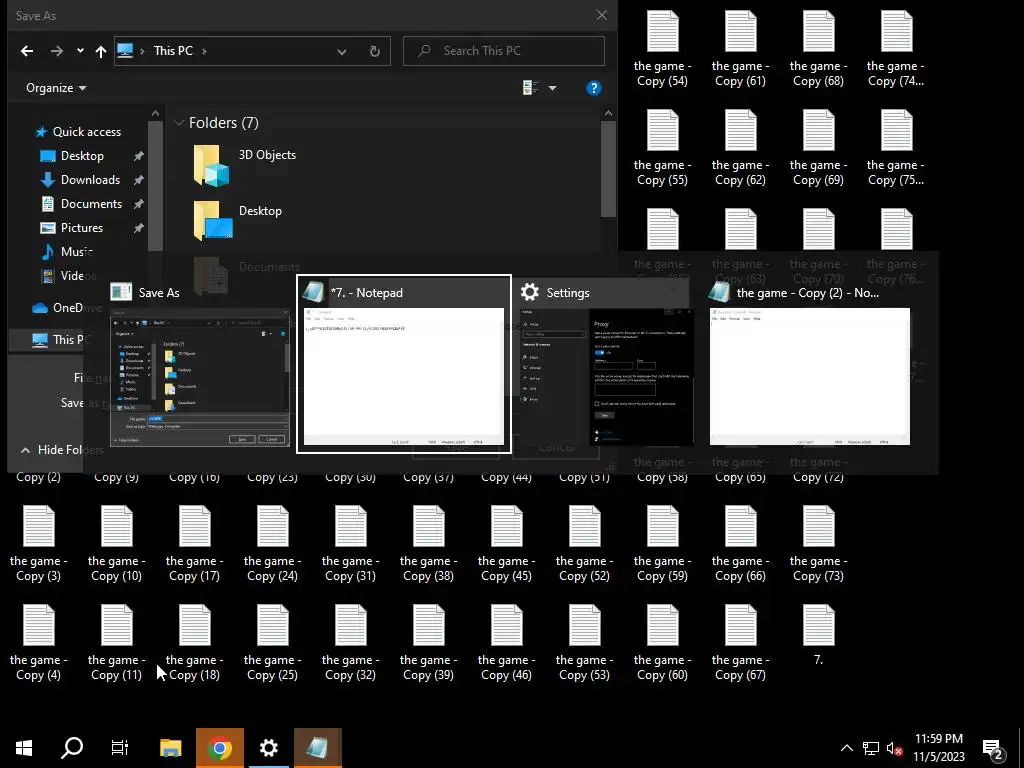1024x768 pixels.
Task: Open Pictures in navigation pane
Action: click(x=72, y=228)
